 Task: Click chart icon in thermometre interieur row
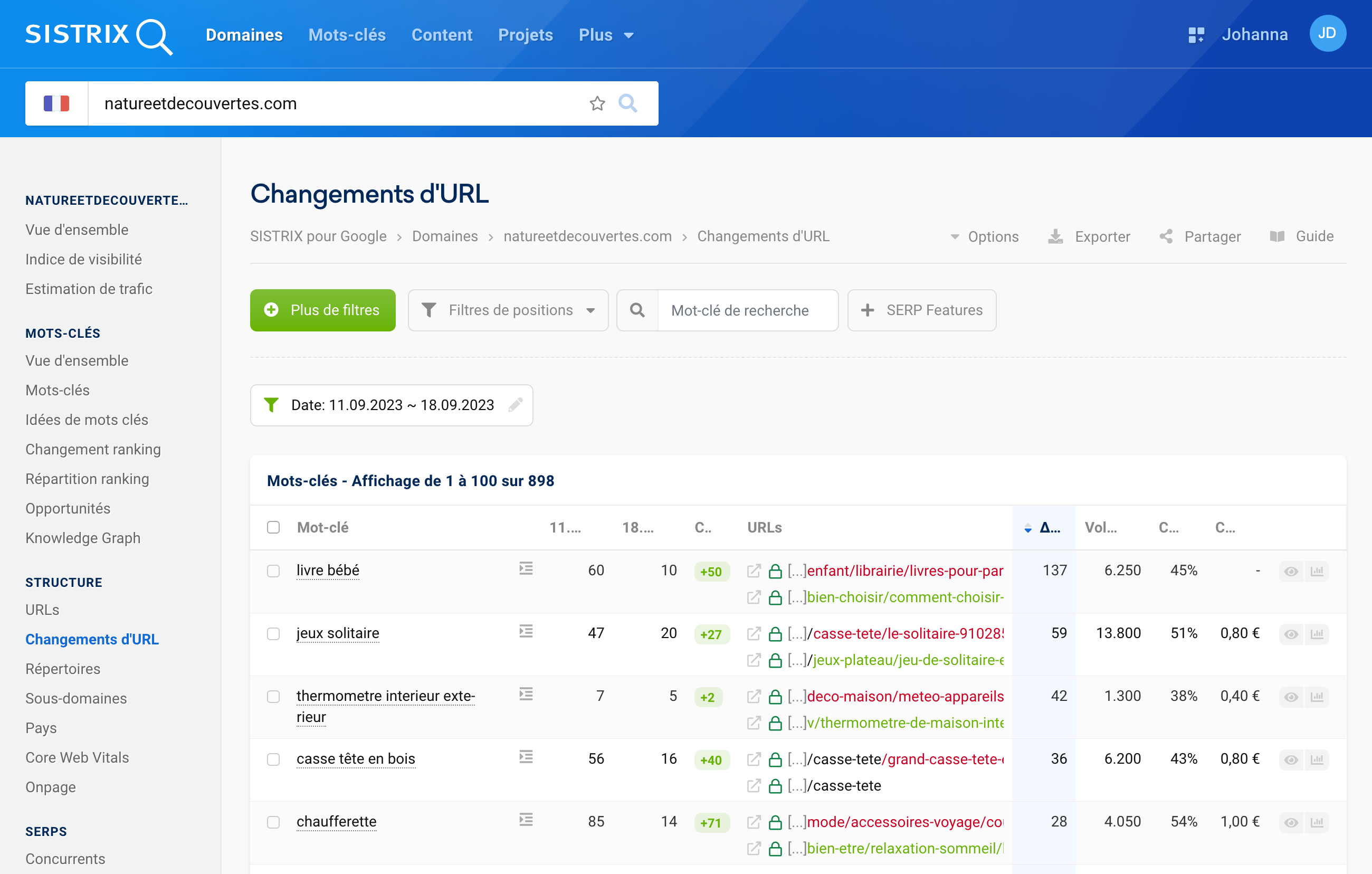[x=1317, y=697]
